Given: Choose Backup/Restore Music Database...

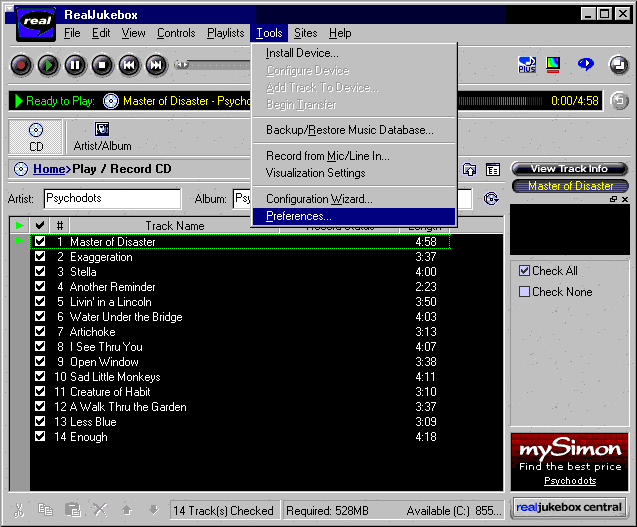Looking at the screenshot, I should coord(354,130).
